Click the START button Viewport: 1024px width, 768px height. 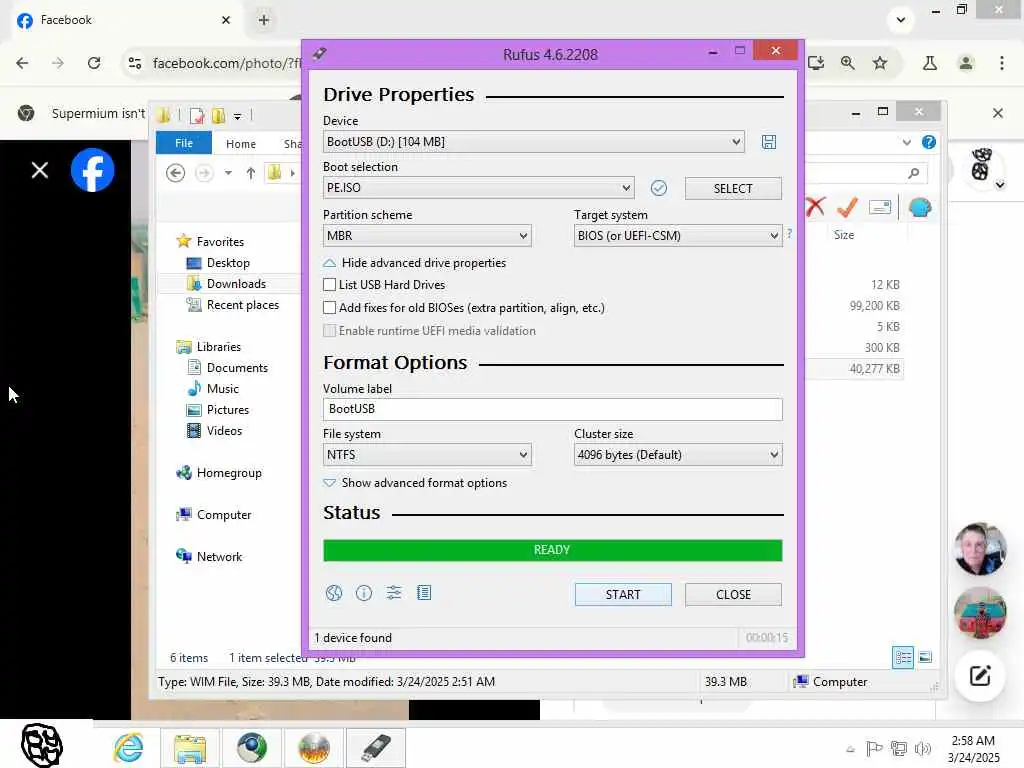pyautogui.click(x=623, y=594)
